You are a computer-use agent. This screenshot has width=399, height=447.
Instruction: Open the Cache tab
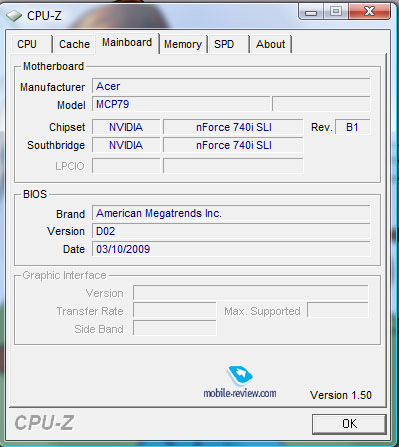coord(74,44)
